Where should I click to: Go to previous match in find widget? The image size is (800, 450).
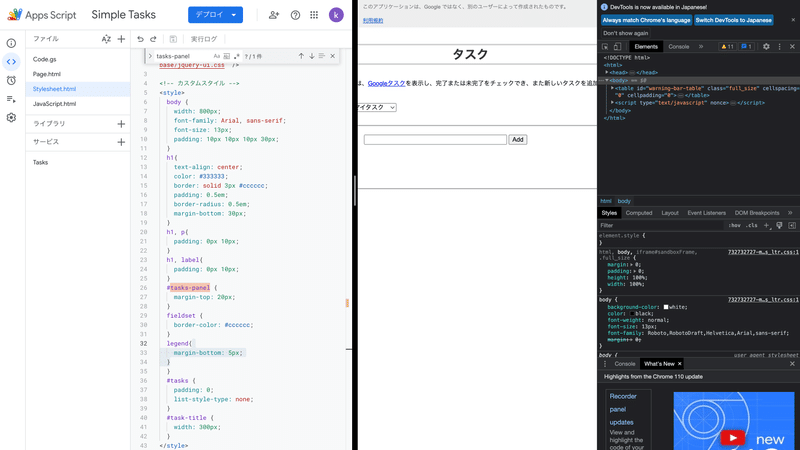tap(301, 56)
